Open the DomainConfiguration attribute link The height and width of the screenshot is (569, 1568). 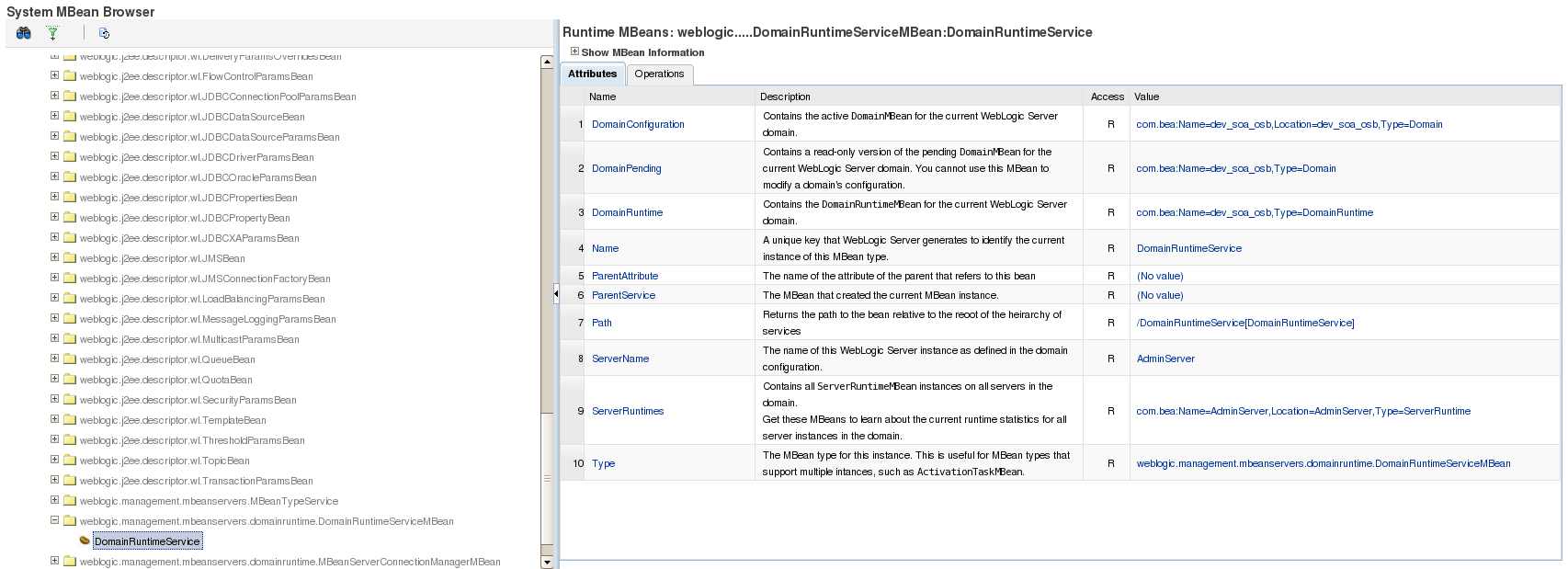(x=638, y=125)
